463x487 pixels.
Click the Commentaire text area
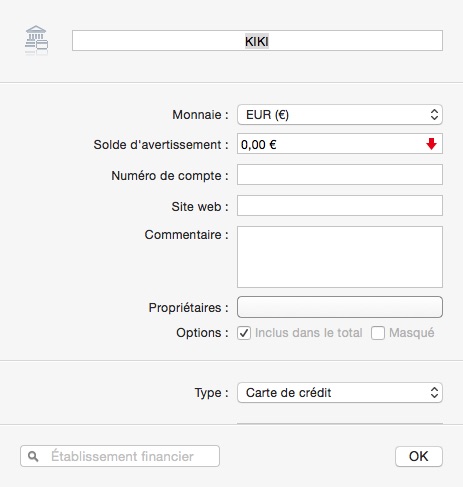click(x=340, y=257)
